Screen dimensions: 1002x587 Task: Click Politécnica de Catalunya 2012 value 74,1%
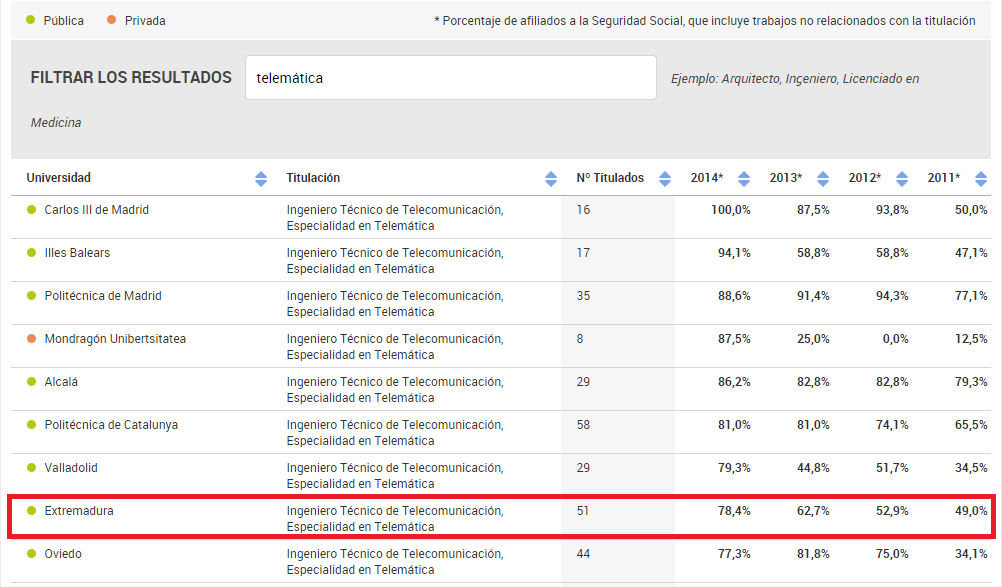(892, 425)
